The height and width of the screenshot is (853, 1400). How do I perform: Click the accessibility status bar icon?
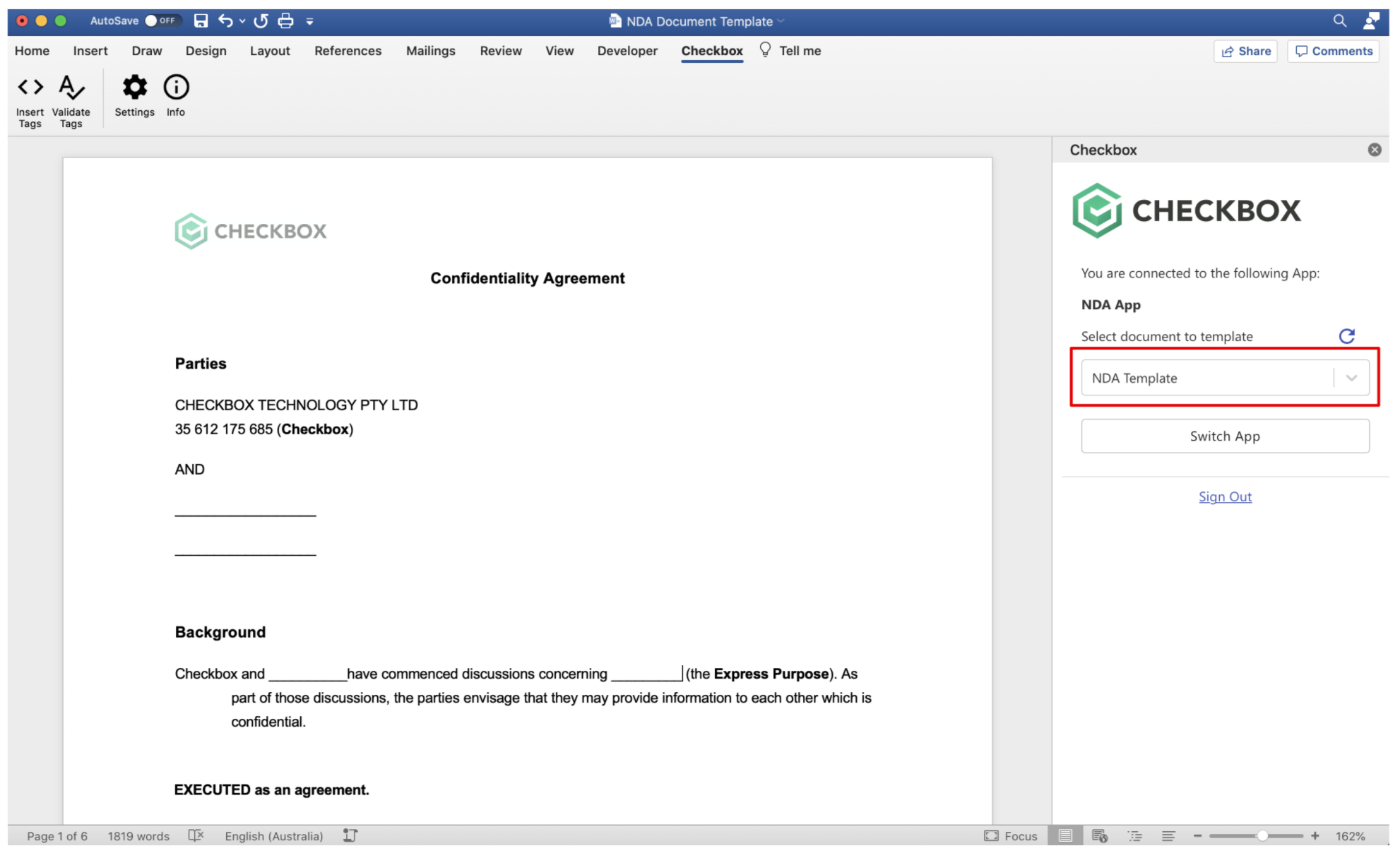(x=350, y=835)
